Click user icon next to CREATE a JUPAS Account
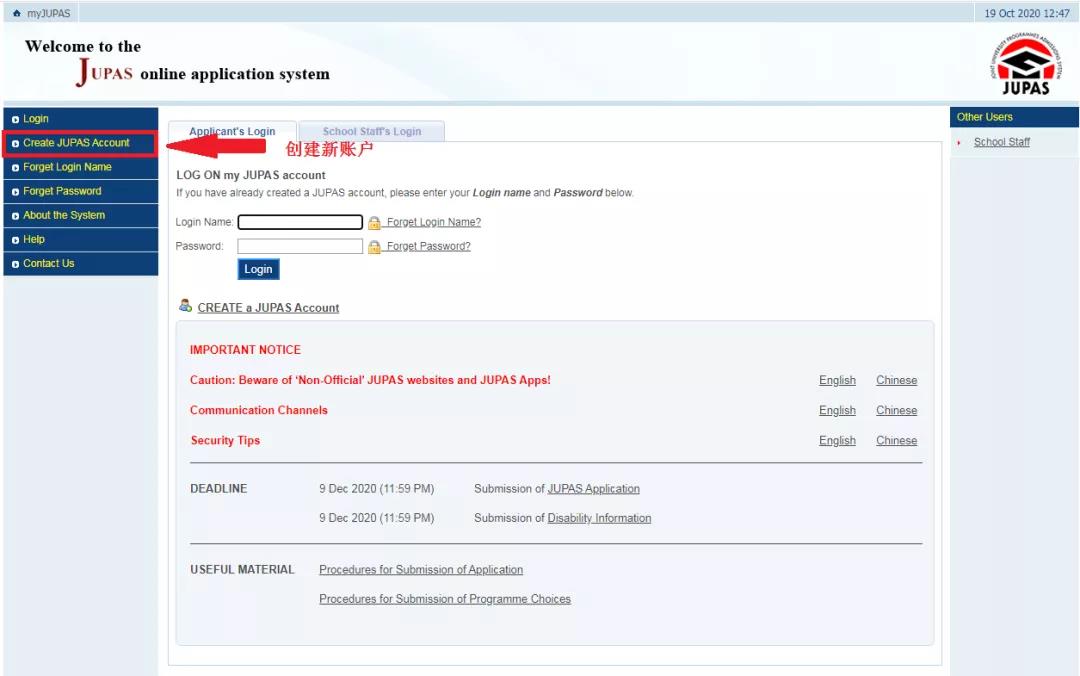The image size is (1080, 676). click(x=185, y=305)
